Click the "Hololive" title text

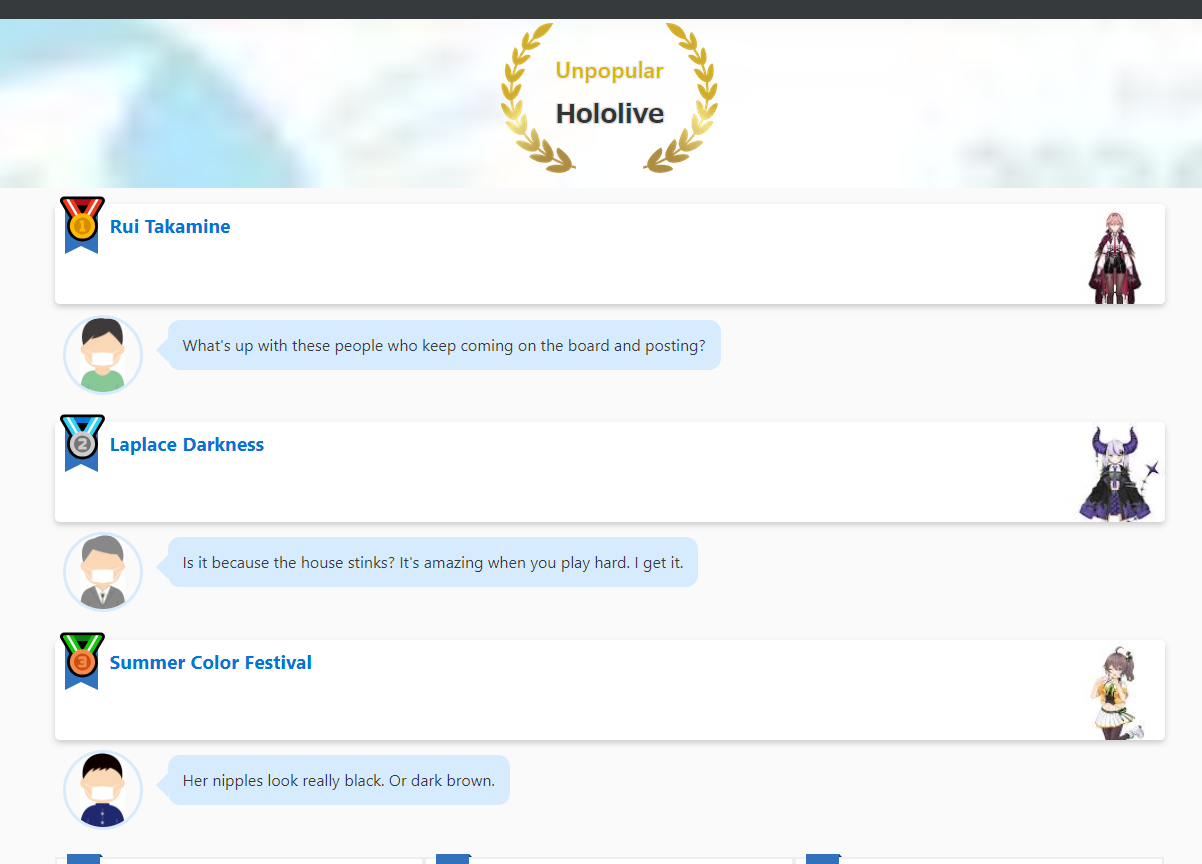click(610, 114)
